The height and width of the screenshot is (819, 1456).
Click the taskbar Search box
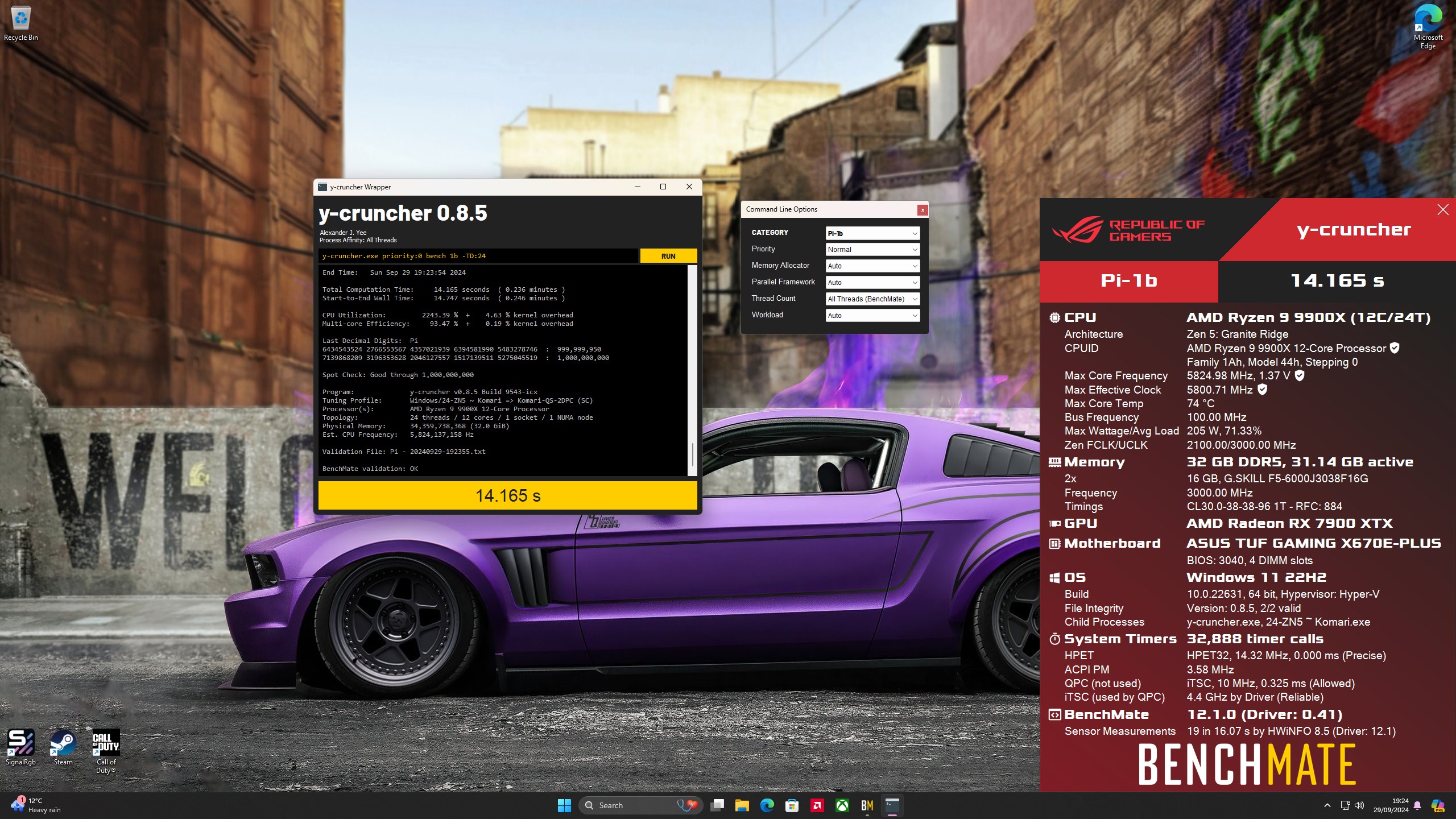[640, 805]
